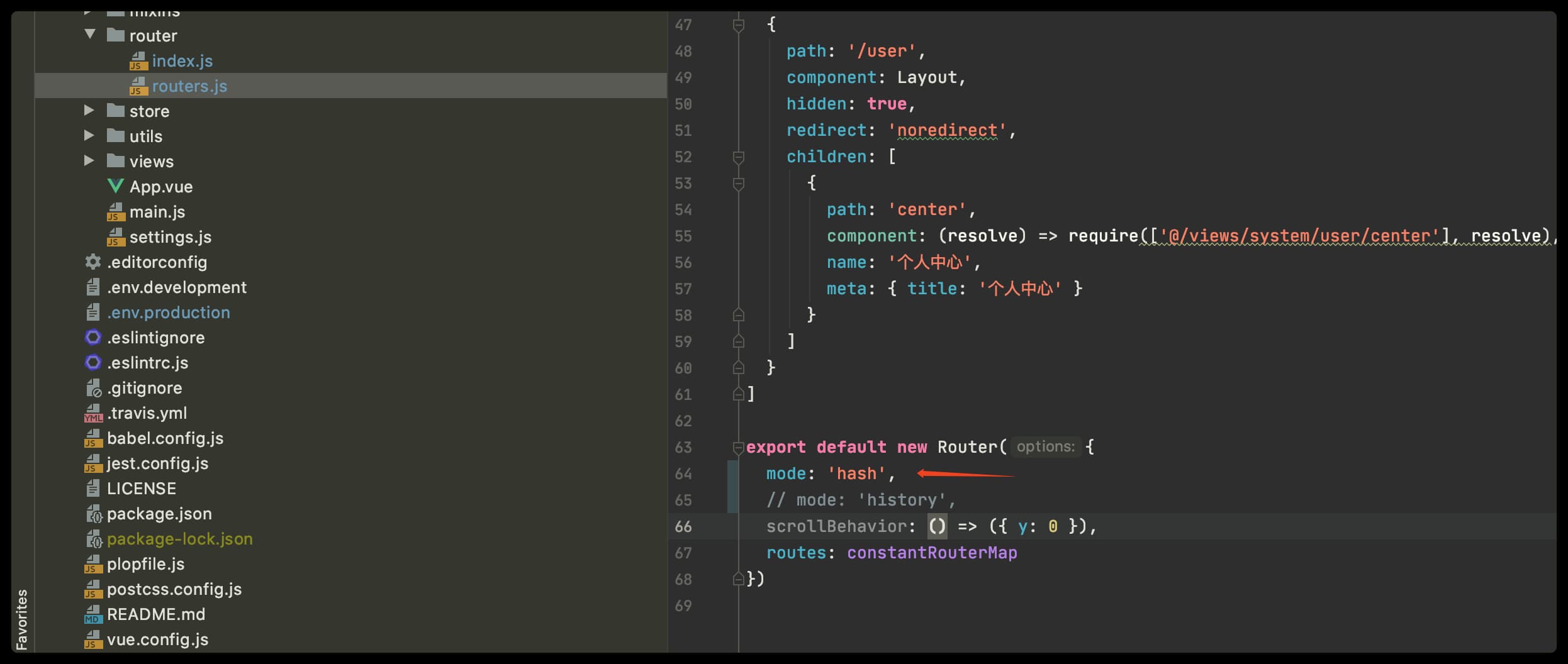1568x664 pixels.
Task: Click the YML icon for .travis.yml
Action: pyautogui.click(x=93, y=413)
